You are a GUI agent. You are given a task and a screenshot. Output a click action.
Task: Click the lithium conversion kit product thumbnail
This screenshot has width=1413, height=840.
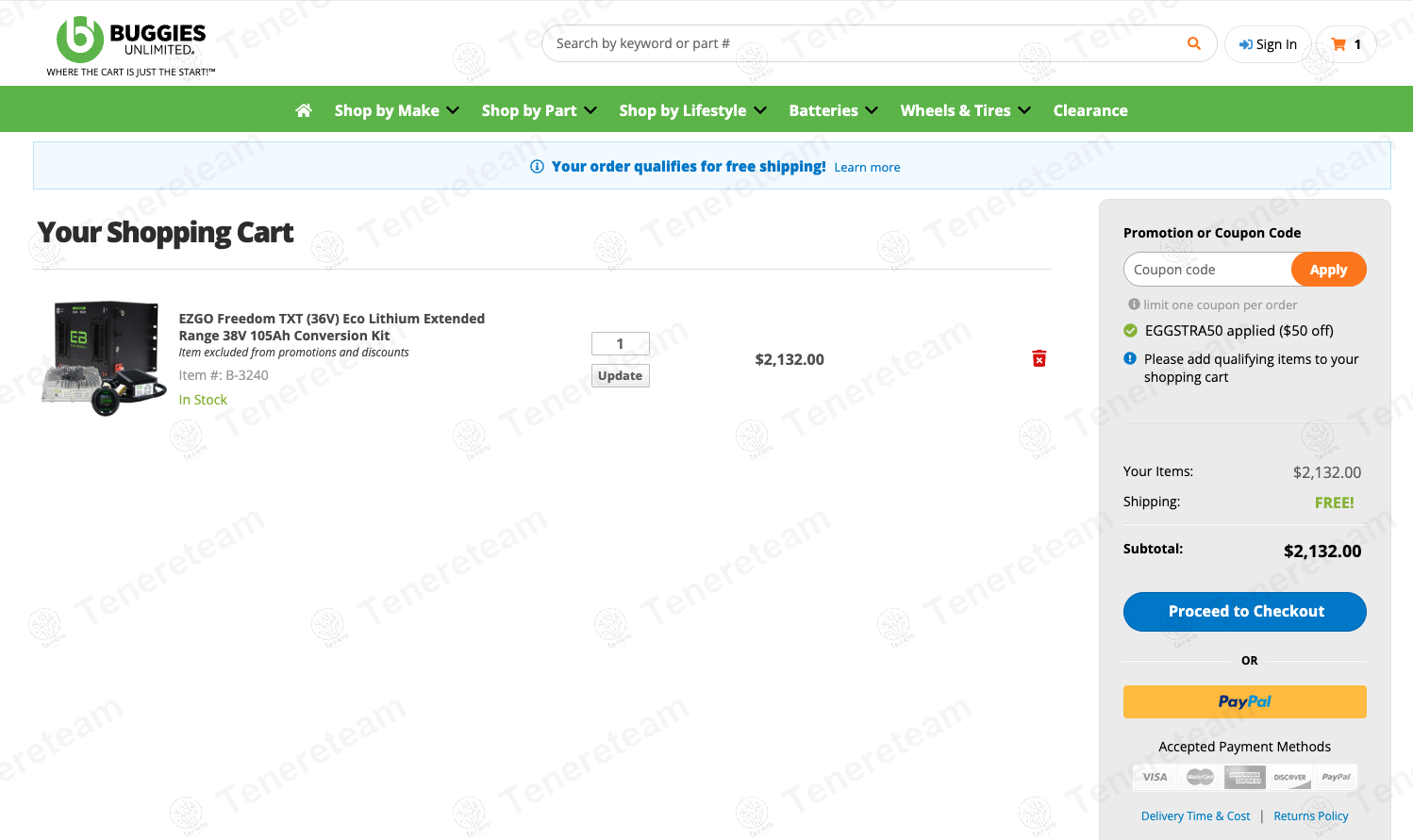coord(106,358)
